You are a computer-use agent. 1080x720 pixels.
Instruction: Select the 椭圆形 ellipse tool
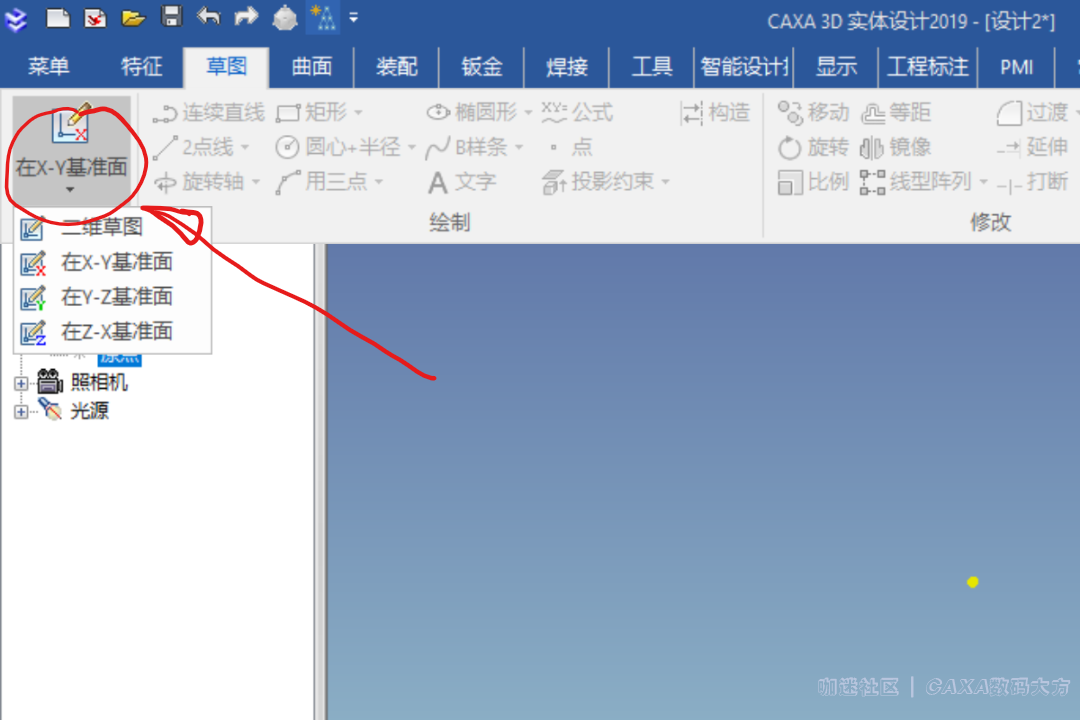(472, 112)
